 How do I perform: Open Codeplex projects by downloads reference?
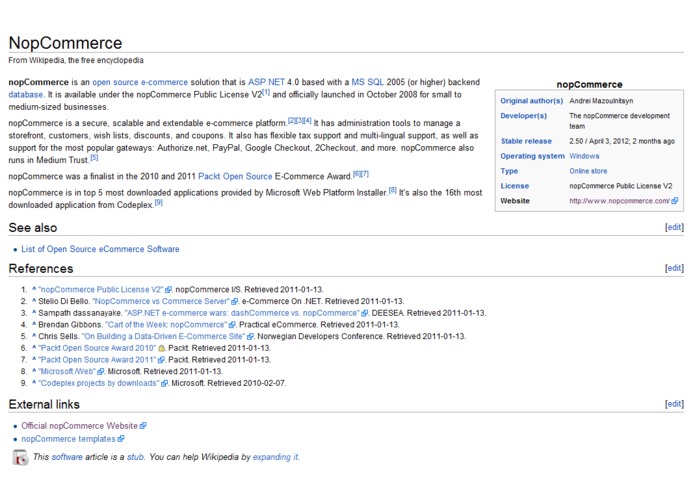pyautogui.click(x=98, y=383)
